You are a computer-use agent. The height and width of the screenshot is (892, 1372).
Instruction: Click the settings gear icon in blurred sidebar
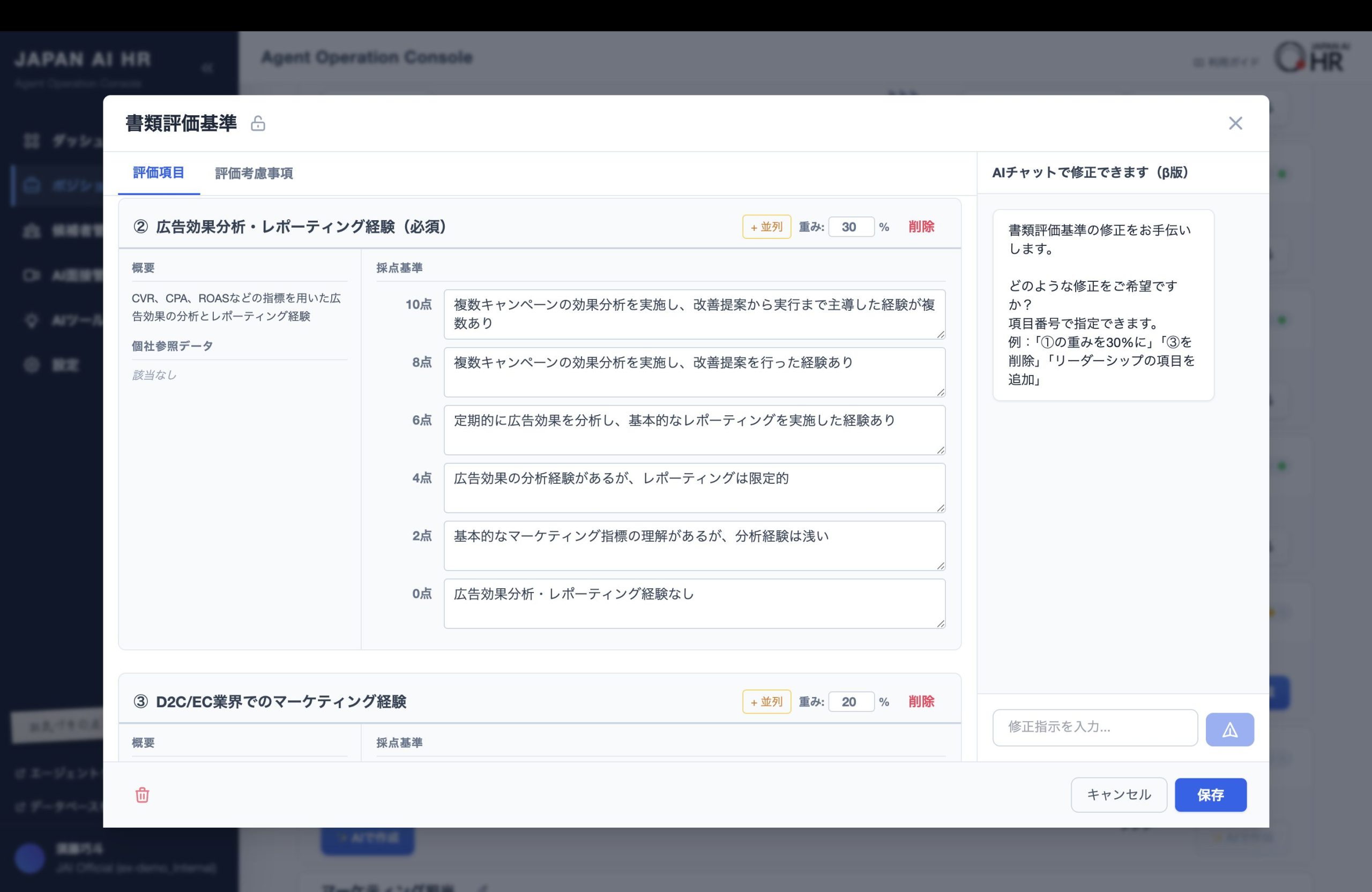tap(32, 365)
